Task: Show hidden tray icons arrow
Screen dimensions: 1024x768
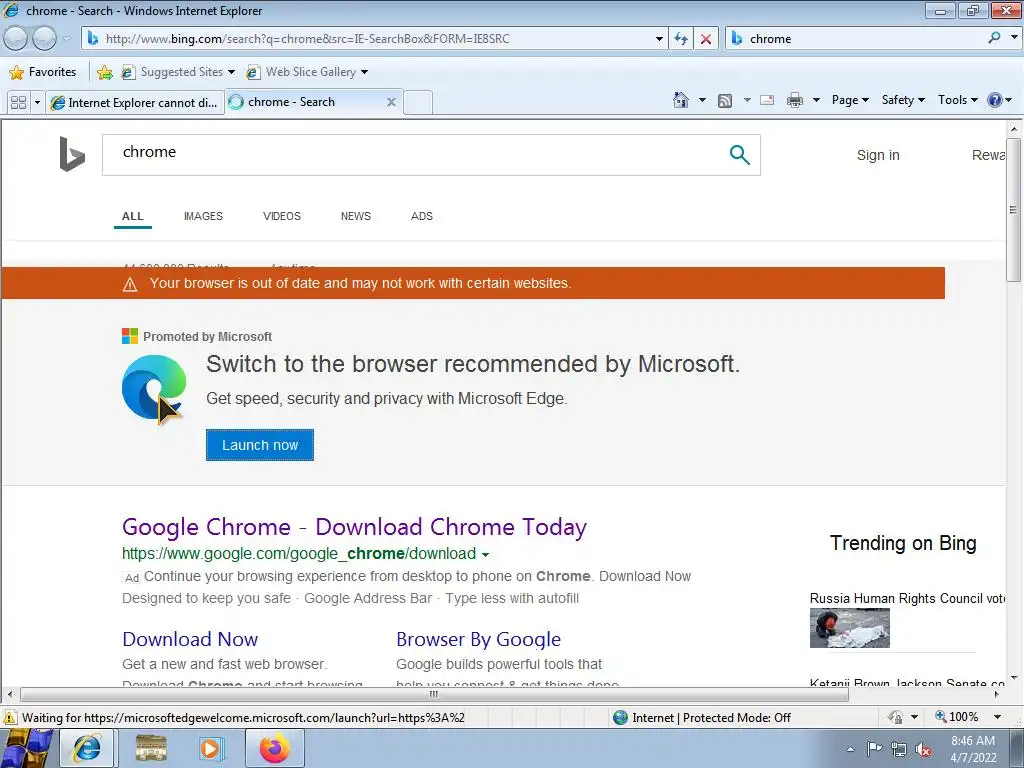Action: tap(850, 749)
